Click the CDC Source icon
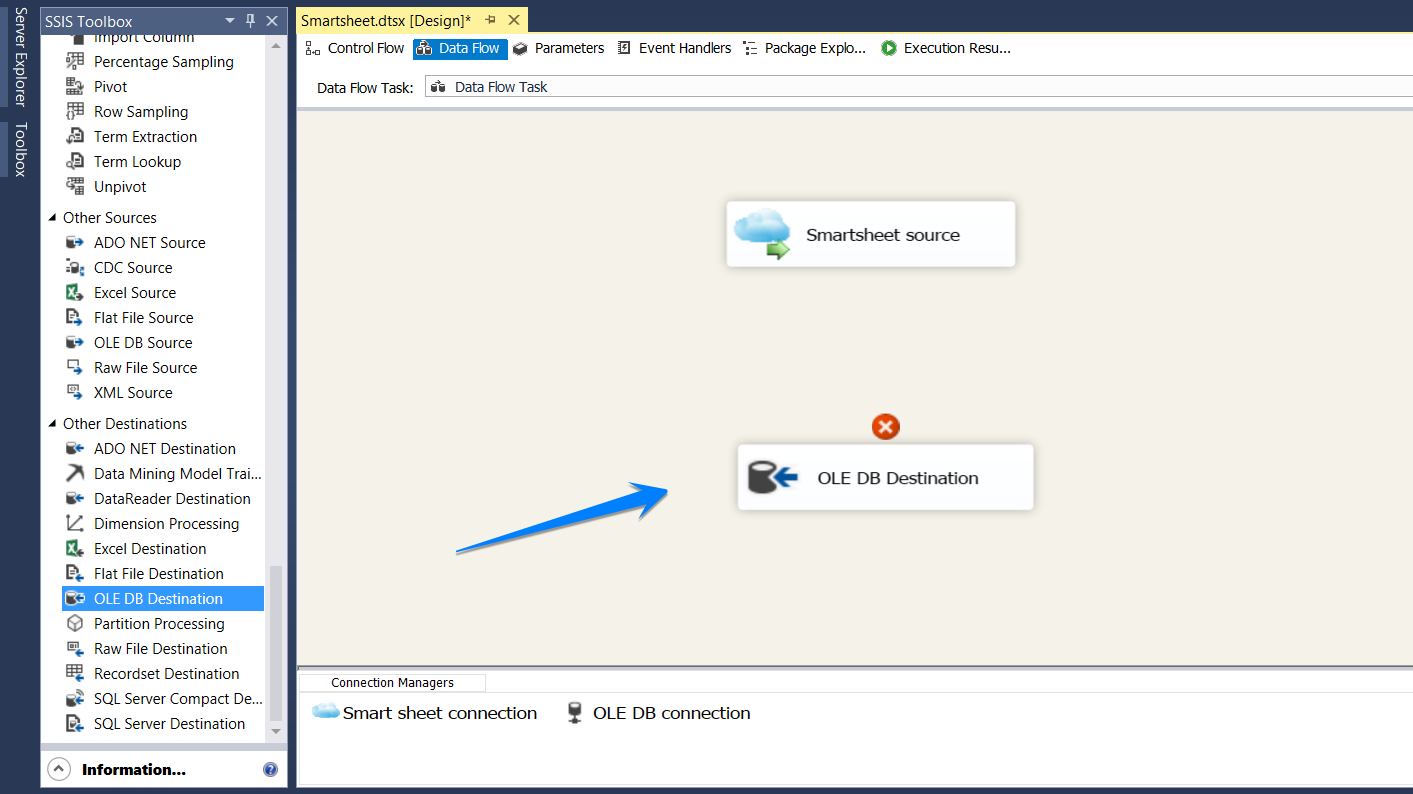Viewport: 1413px width, 794px height. click(x=75, y=267)
